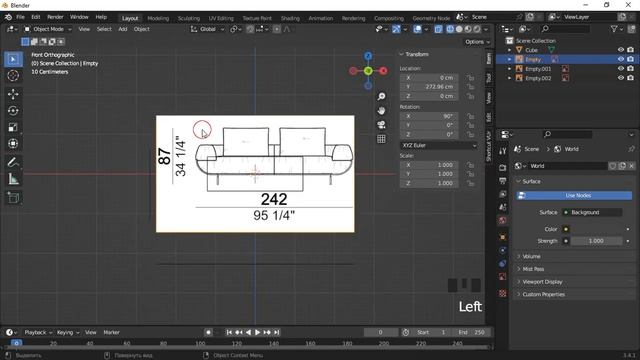Toggle visibility of Empty.002 in outliner
The width and height of the screenshot is (640, 360).
[x=621, y=78]
